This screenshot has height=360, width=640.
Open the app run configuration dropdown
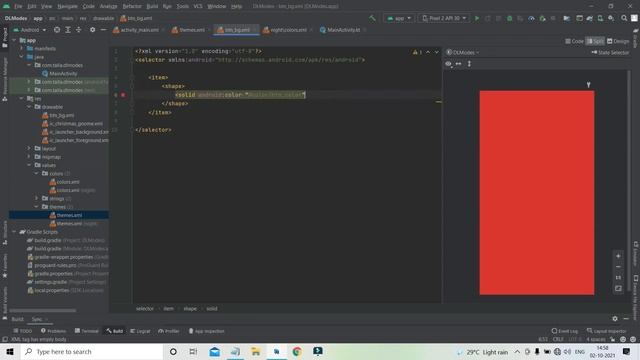click(399, 18)
